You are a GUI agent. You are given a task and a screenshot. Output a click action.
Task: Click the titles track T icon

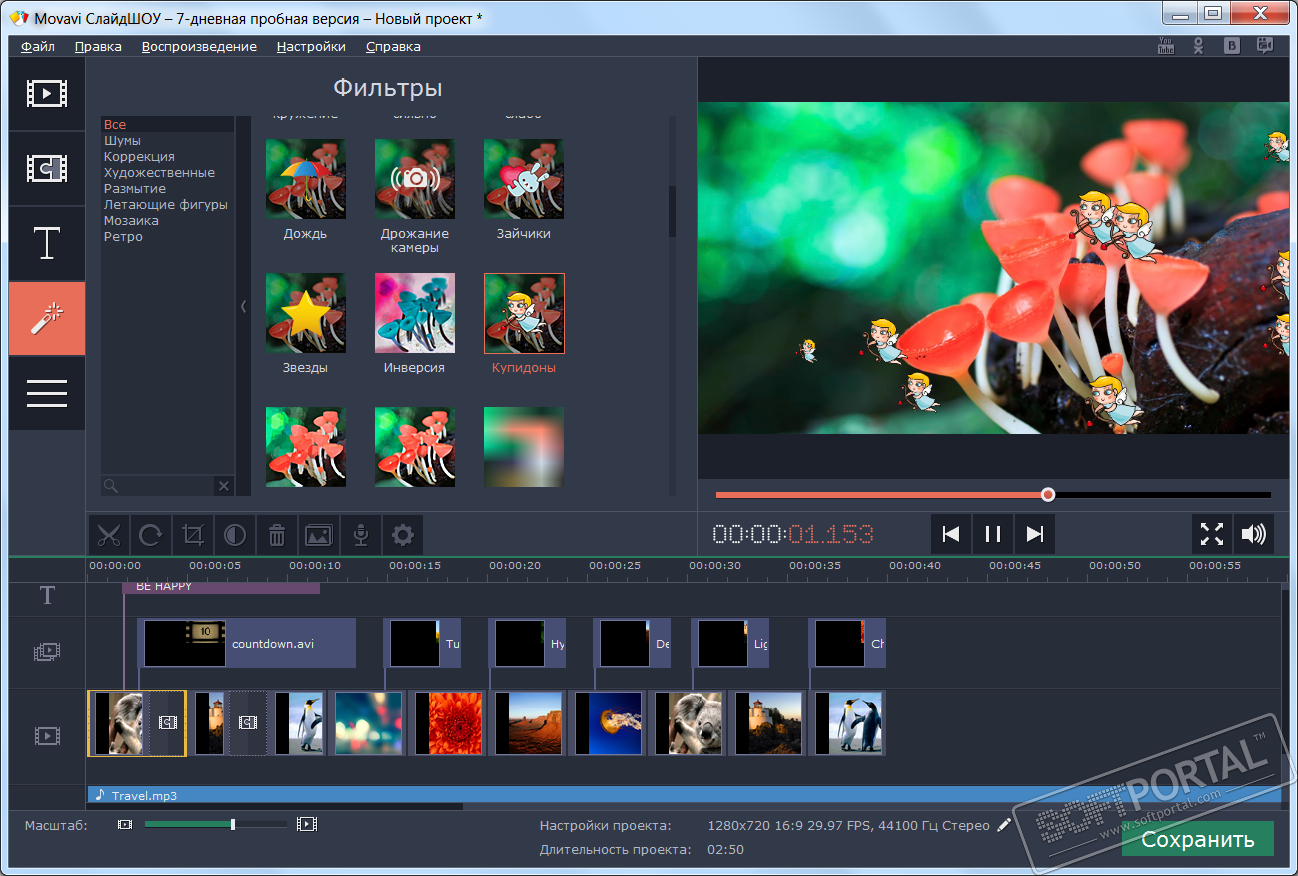47,596
